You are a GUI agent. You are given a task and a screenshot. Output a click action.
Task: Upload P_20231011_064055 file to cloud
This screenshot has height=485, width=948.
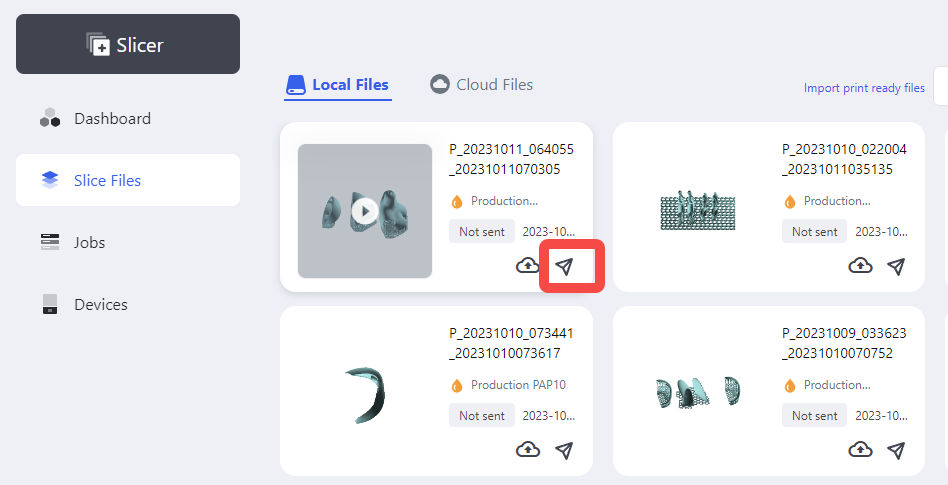[x=527, y=266]
